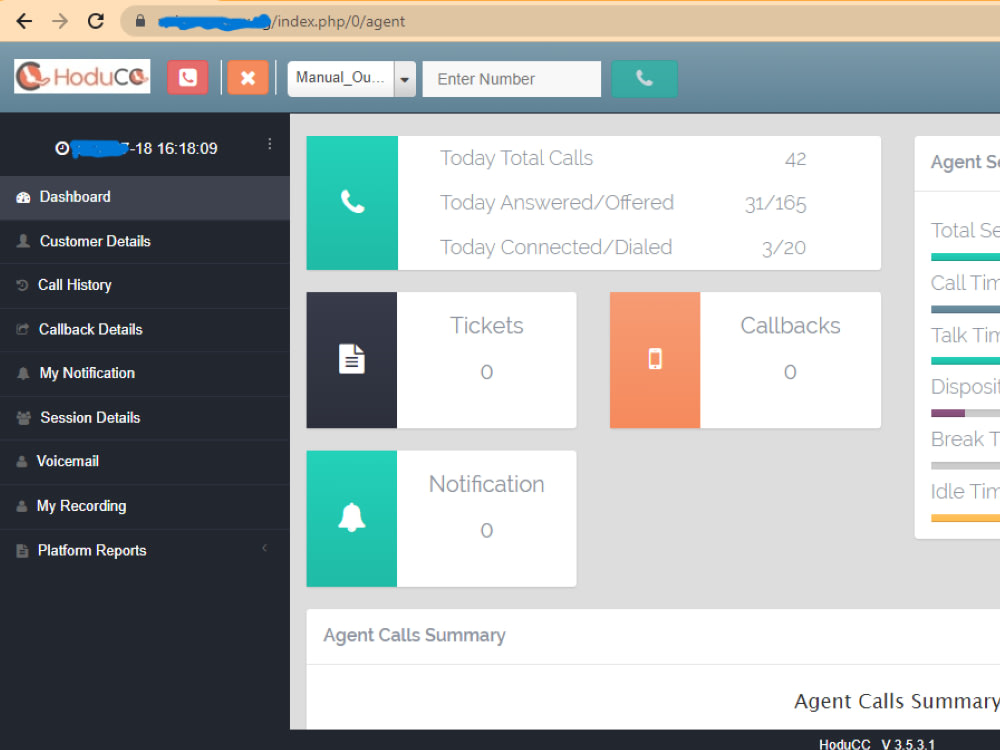Click the orange X button in header
Viewport: 1000px width, 750px height.
pyautogui.click(x=247, y=78)
